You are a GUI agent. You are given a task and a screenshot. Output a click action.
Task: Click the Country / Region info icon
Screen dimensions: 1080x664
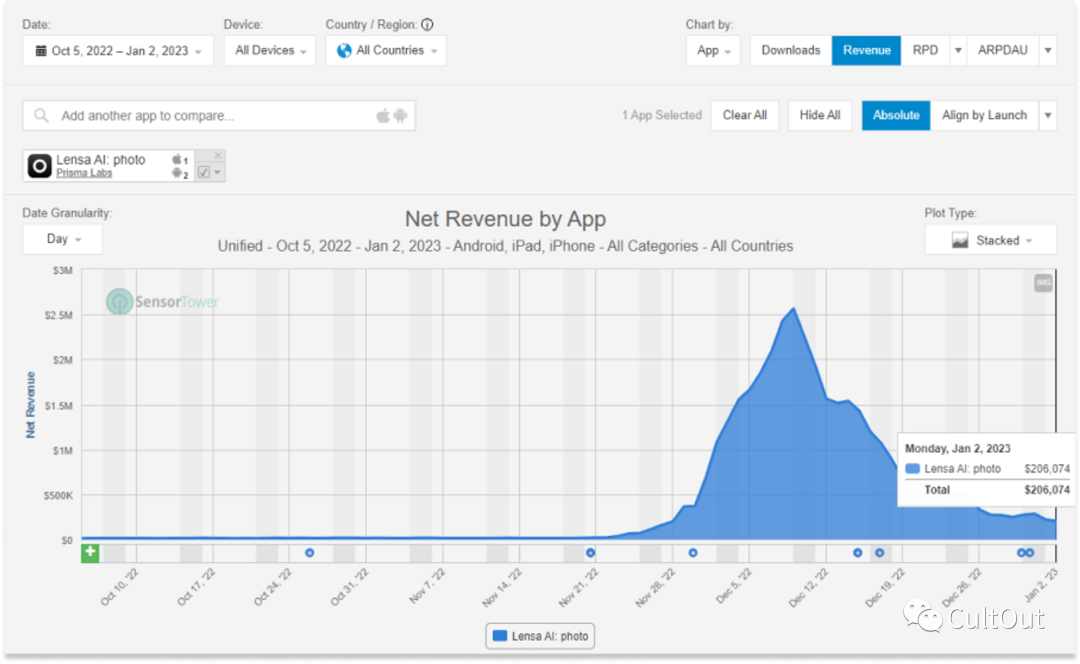coord(427,25)
